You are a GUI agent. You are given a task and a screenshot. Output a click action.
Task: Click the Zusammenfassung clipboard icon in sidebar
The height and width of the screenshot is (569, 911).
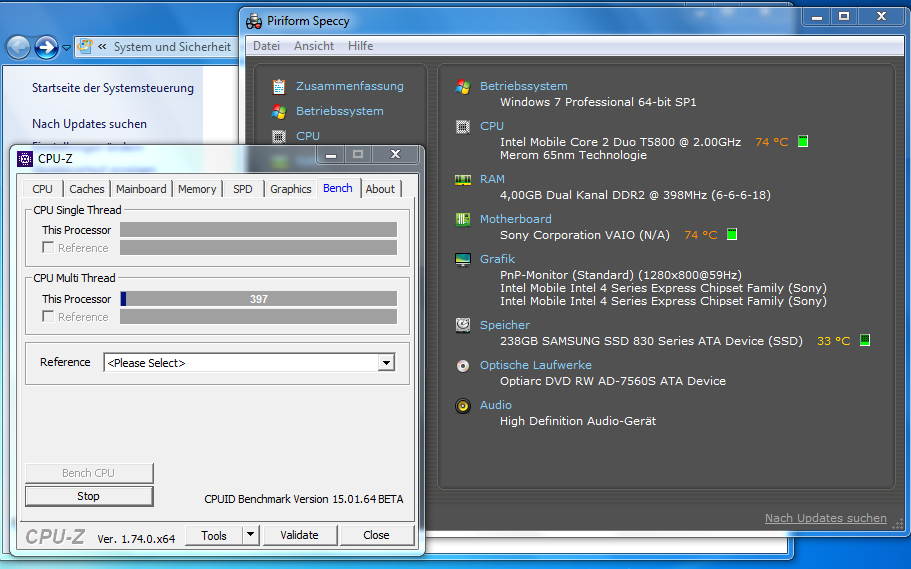[279, 87]
